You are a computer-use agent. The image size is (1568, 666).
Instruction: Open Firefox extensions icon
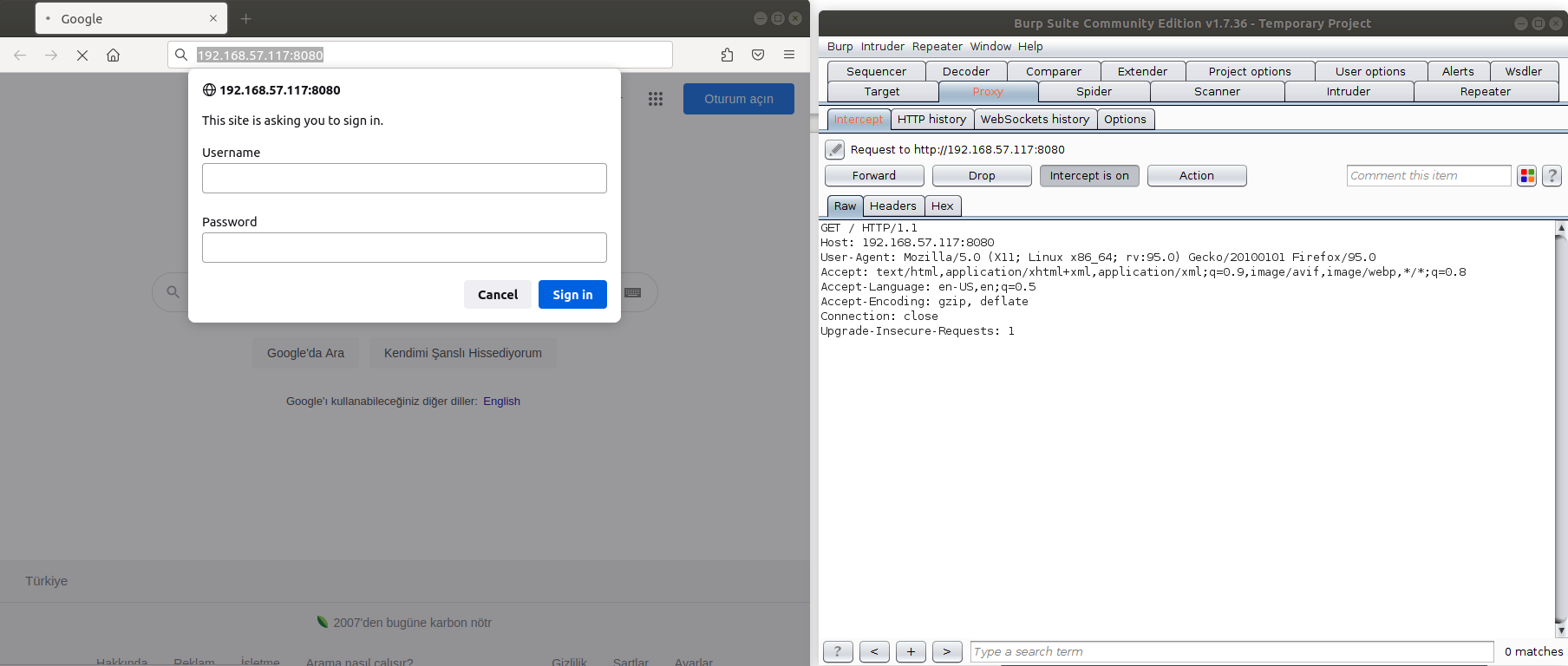(x=727, y=55)
